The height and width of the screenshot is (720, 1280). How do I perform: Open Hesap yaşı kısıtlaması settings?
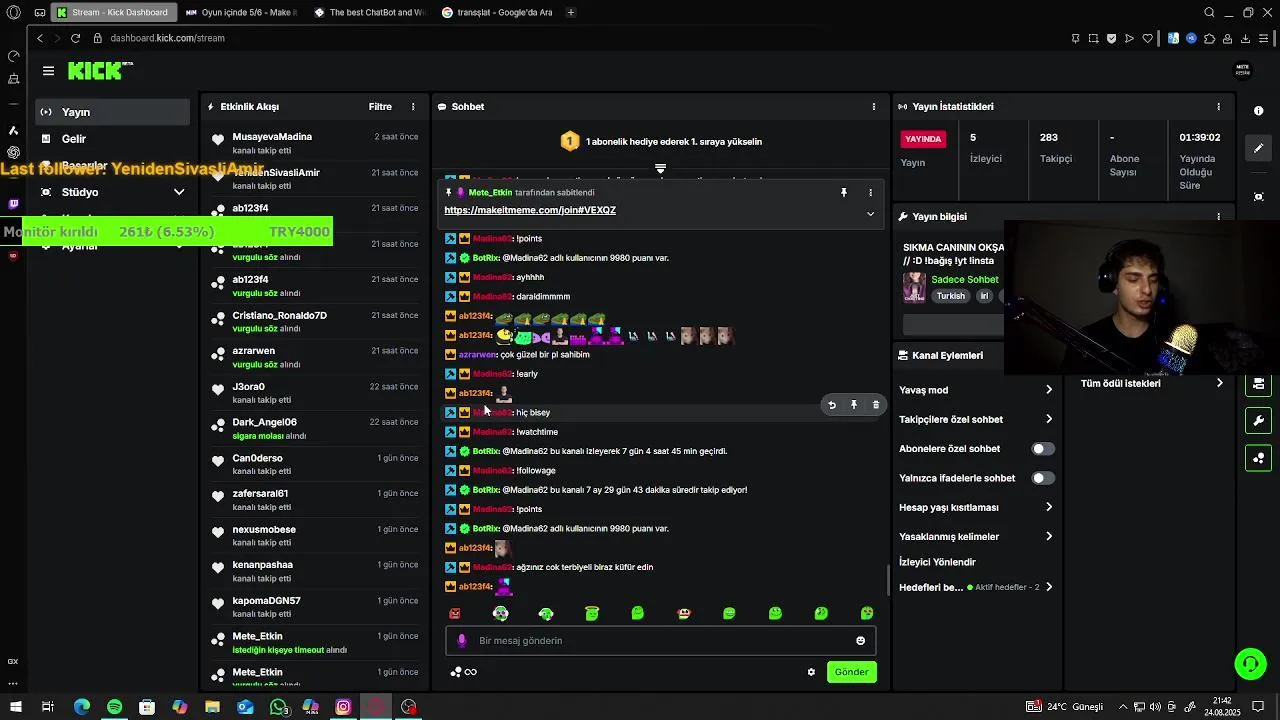pyautogui.click(x=976, y=507)
